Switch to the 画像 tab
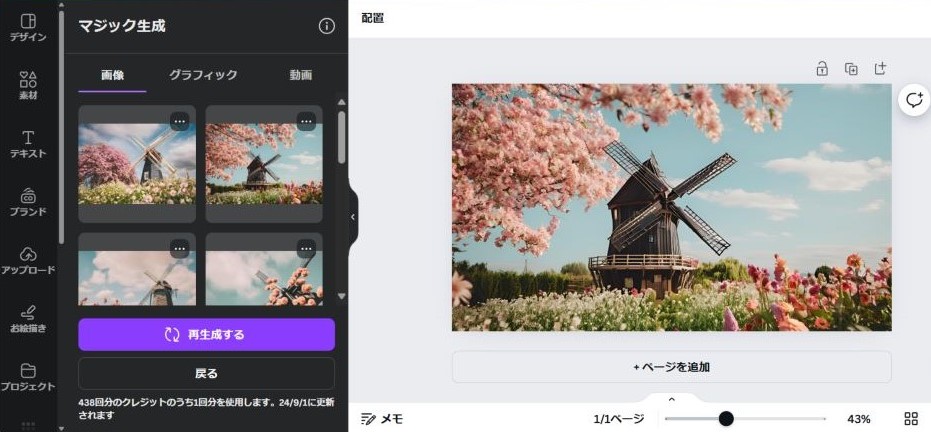Screen dimensions: 931x432 tap(112, 75)
